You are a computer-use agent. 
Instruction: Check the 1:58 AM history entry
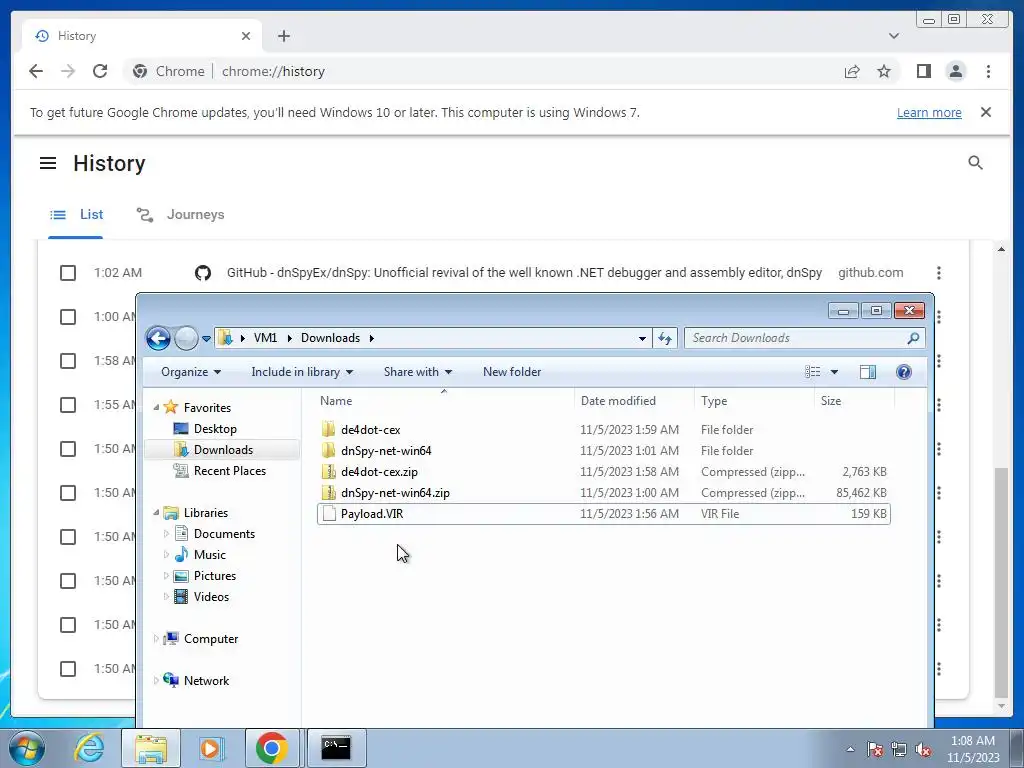pos(68,361)
